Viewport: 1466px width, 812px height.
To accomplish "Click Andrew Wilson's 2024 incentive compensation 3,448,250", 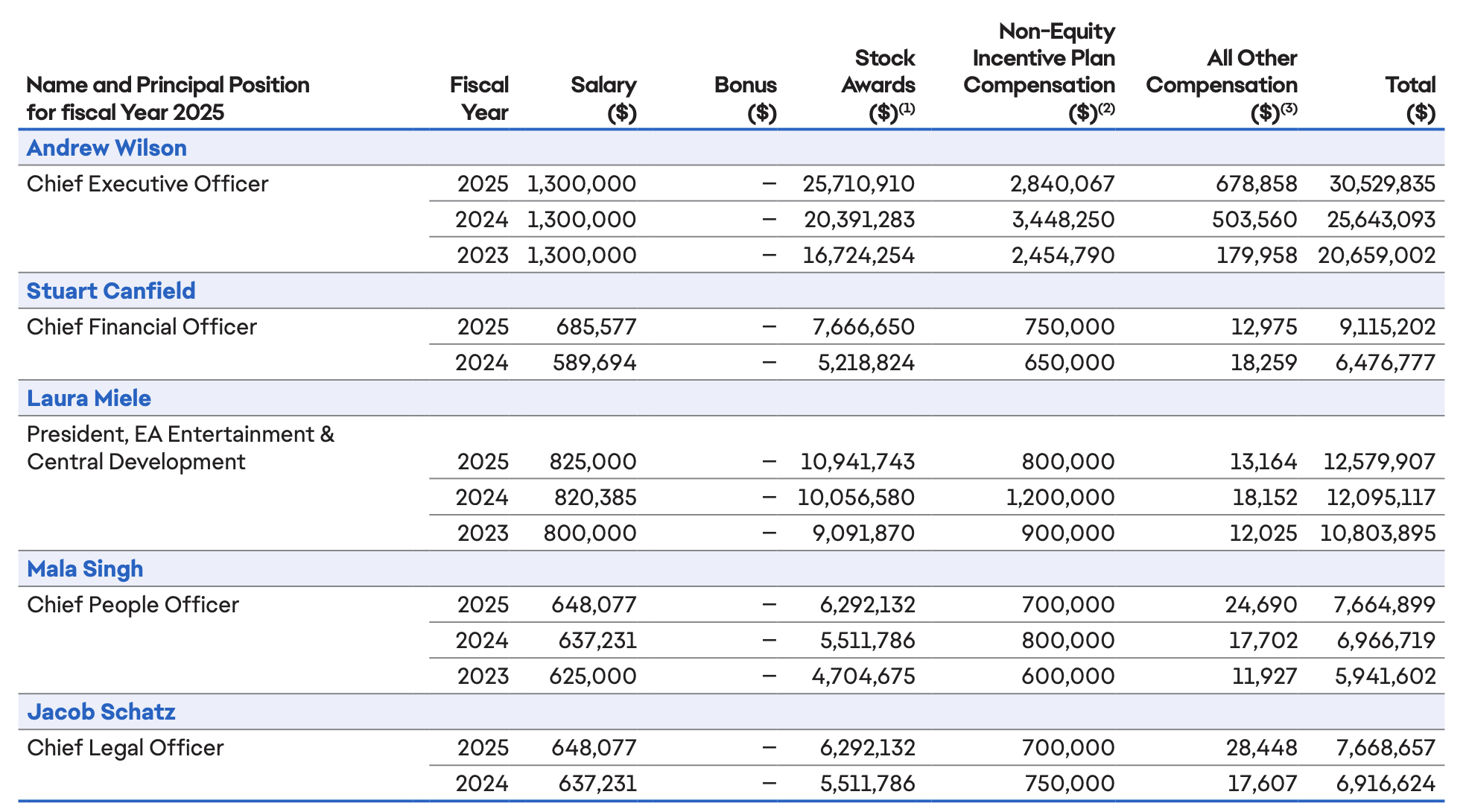I will click(x=1063, y=219).
